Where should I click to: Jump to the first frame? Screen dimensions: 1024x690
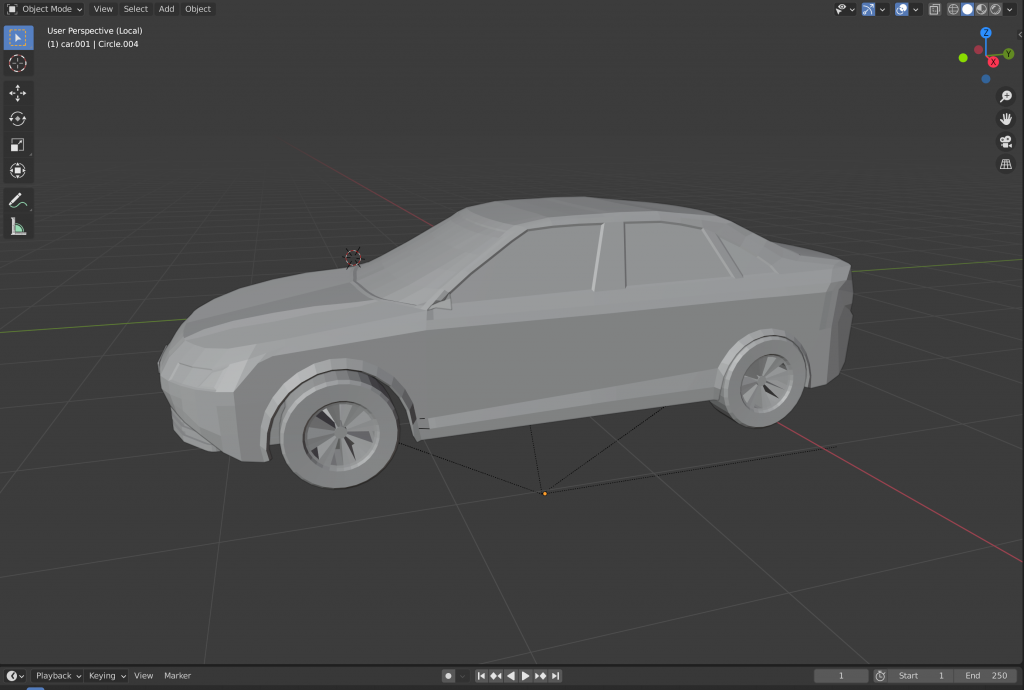click(x=481, y=676)
